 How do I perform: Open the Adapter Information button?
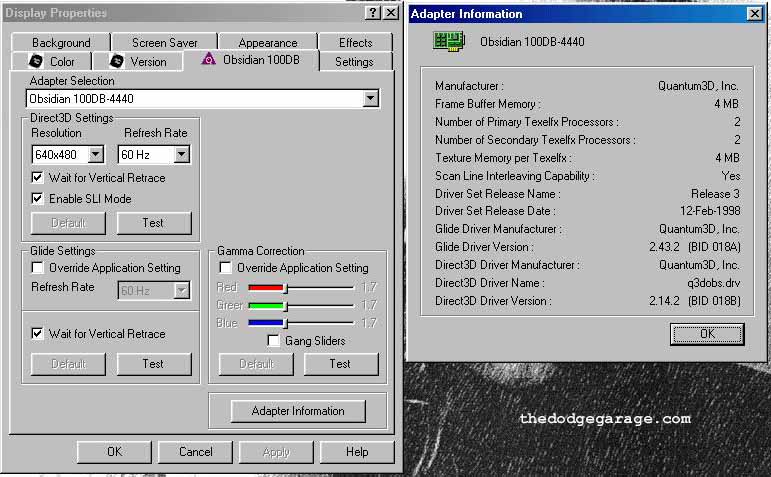298,411
